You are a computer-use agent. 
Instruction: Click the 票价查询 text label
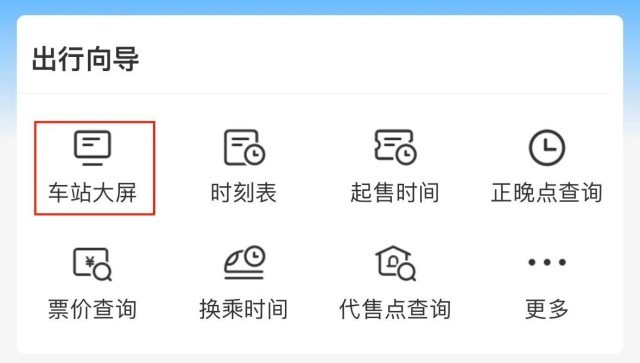[x=93, y=309]
